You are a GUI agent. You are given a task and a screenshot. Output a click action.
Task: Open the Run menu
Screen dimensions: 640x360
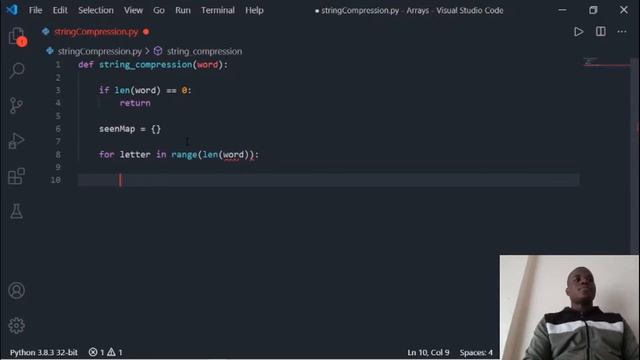[183, 10]
